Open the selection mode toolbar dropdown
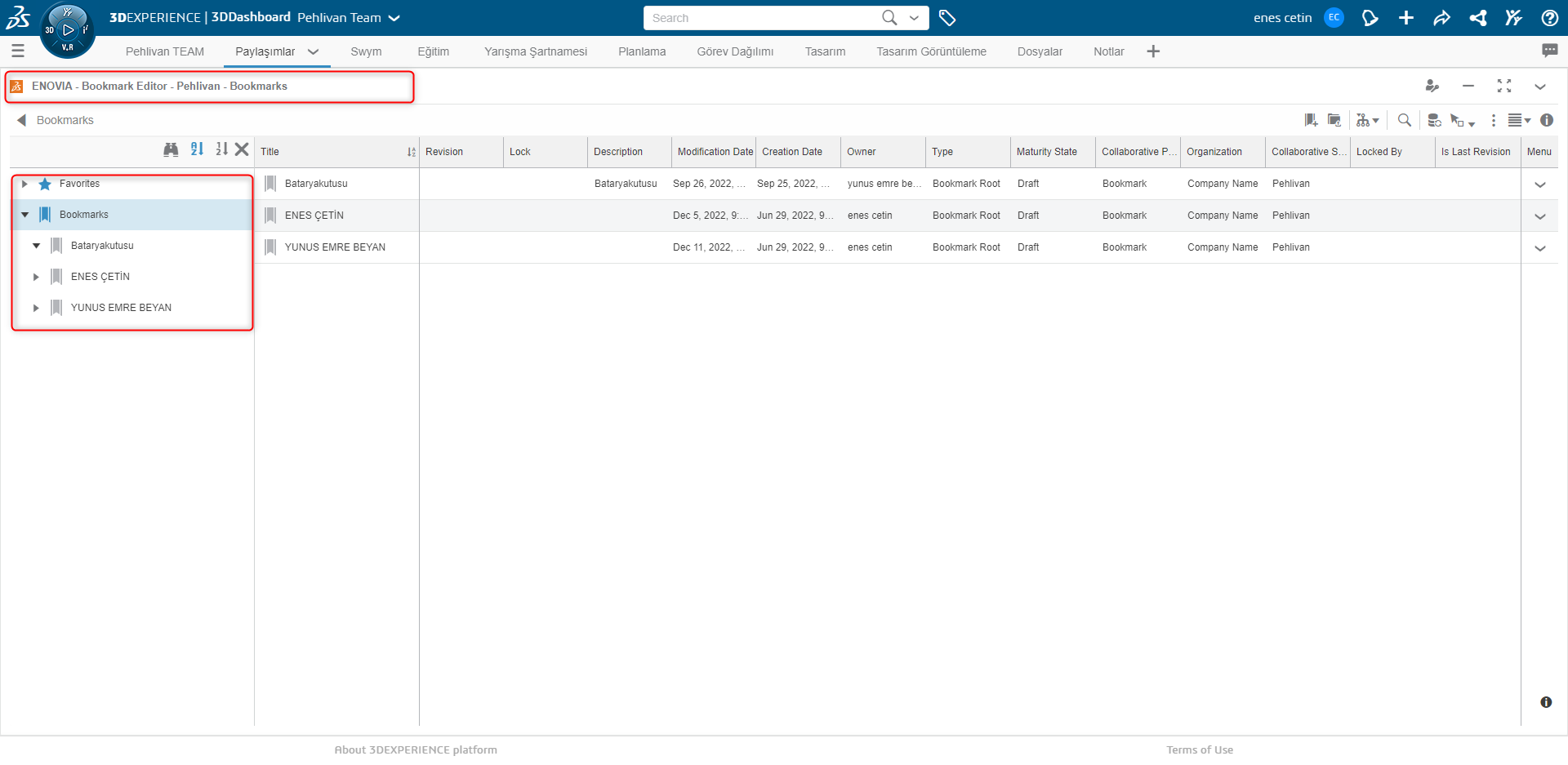The width and height of the screenshot is (1568, 765). (1463, 121)
